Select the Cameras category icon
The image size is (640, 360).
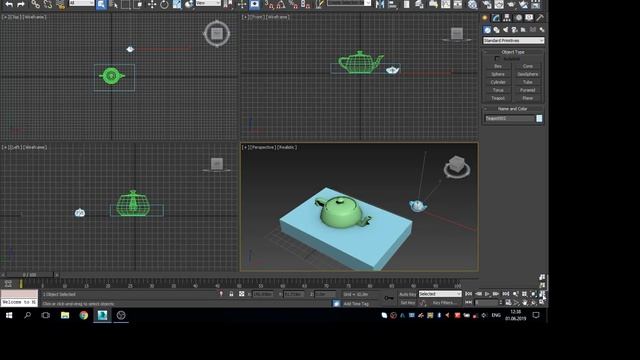(514, 30)
